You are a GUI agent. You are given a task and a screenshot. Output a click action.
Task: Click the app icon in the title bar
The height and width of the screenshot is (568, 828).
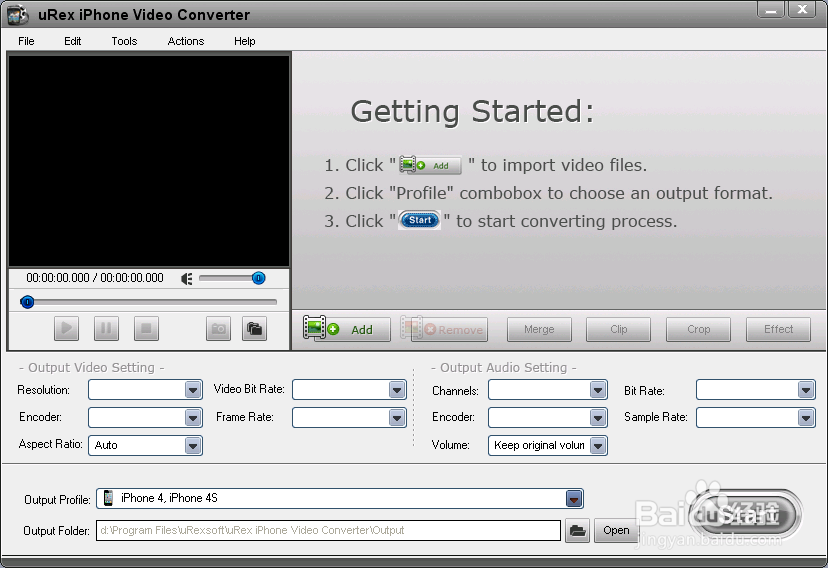pyautogui.click(x=18, y=14)
